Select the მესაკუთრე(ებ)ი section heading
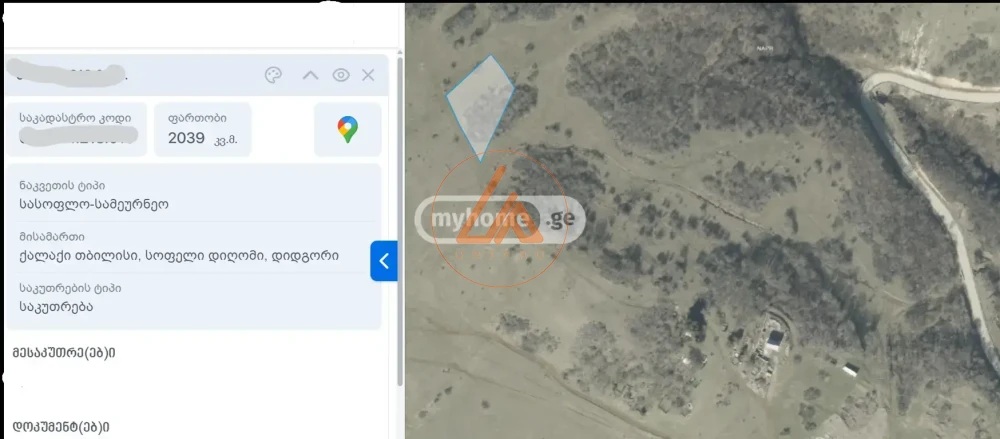The image size is (1000, 439). [x=64, y=353]
